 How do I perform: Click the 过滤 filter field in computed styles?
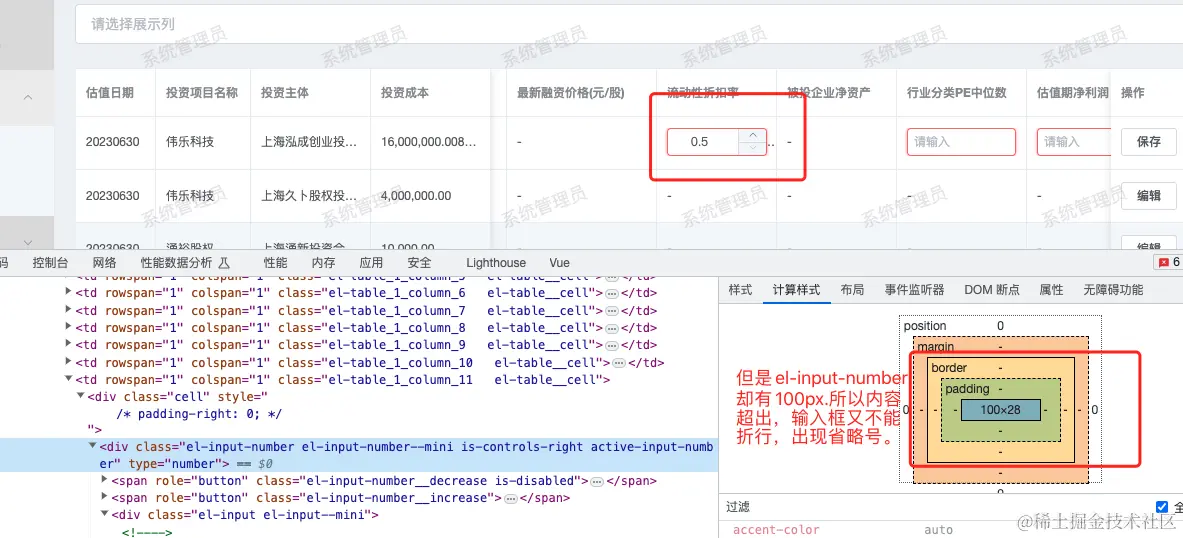[936, 507]
